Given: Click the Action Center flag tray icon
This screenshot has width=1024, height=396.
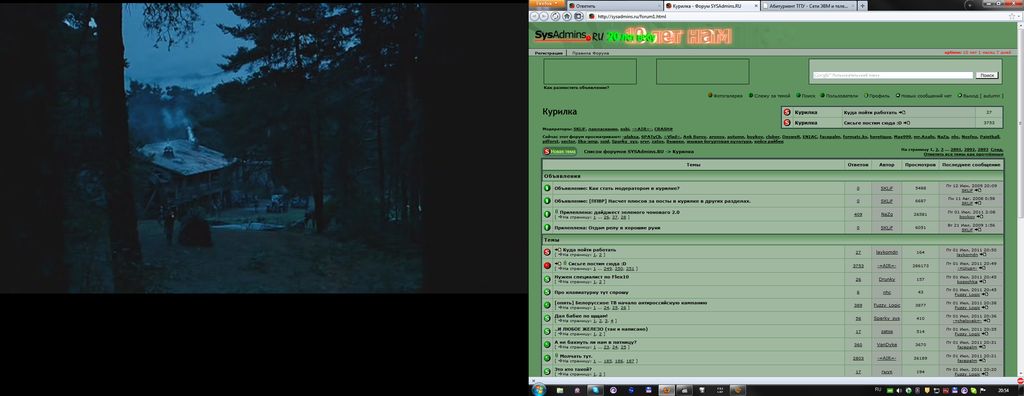Looking at the screenshot, I should 984,390.
